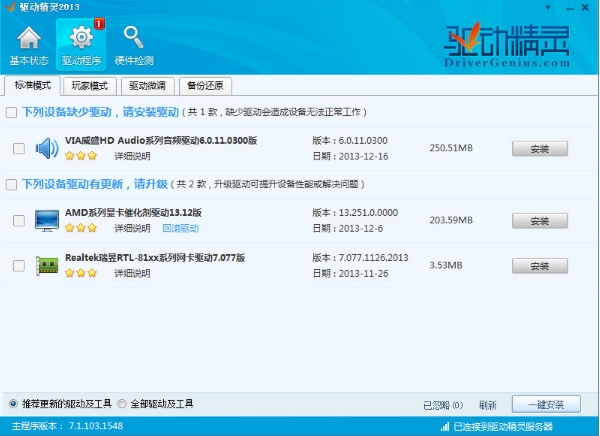The image size is (600, 436).
Task: Open 详细说明 for AMD graphics driver
Action: click(132, 228)
